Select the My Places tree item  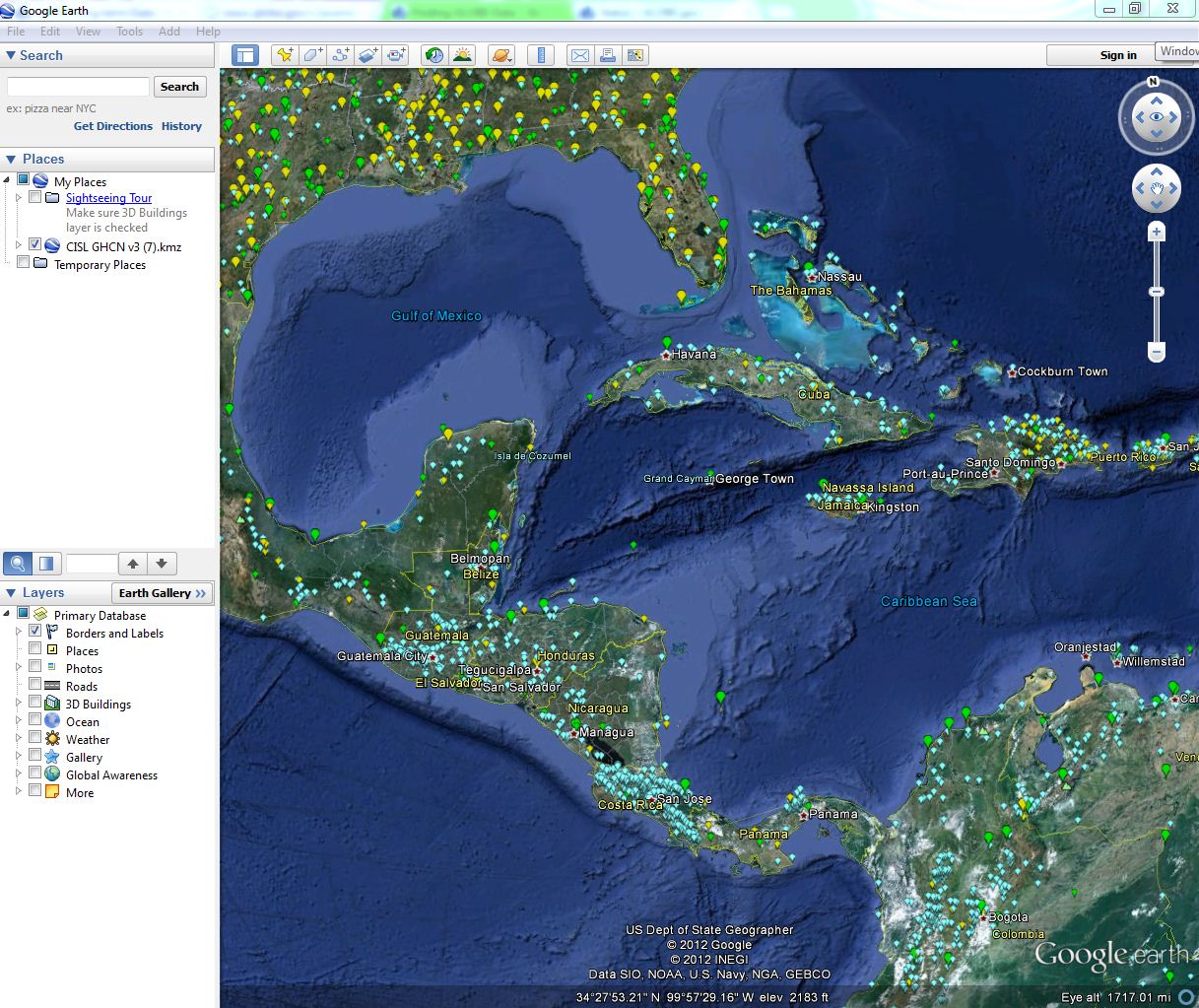pos(80,182)
